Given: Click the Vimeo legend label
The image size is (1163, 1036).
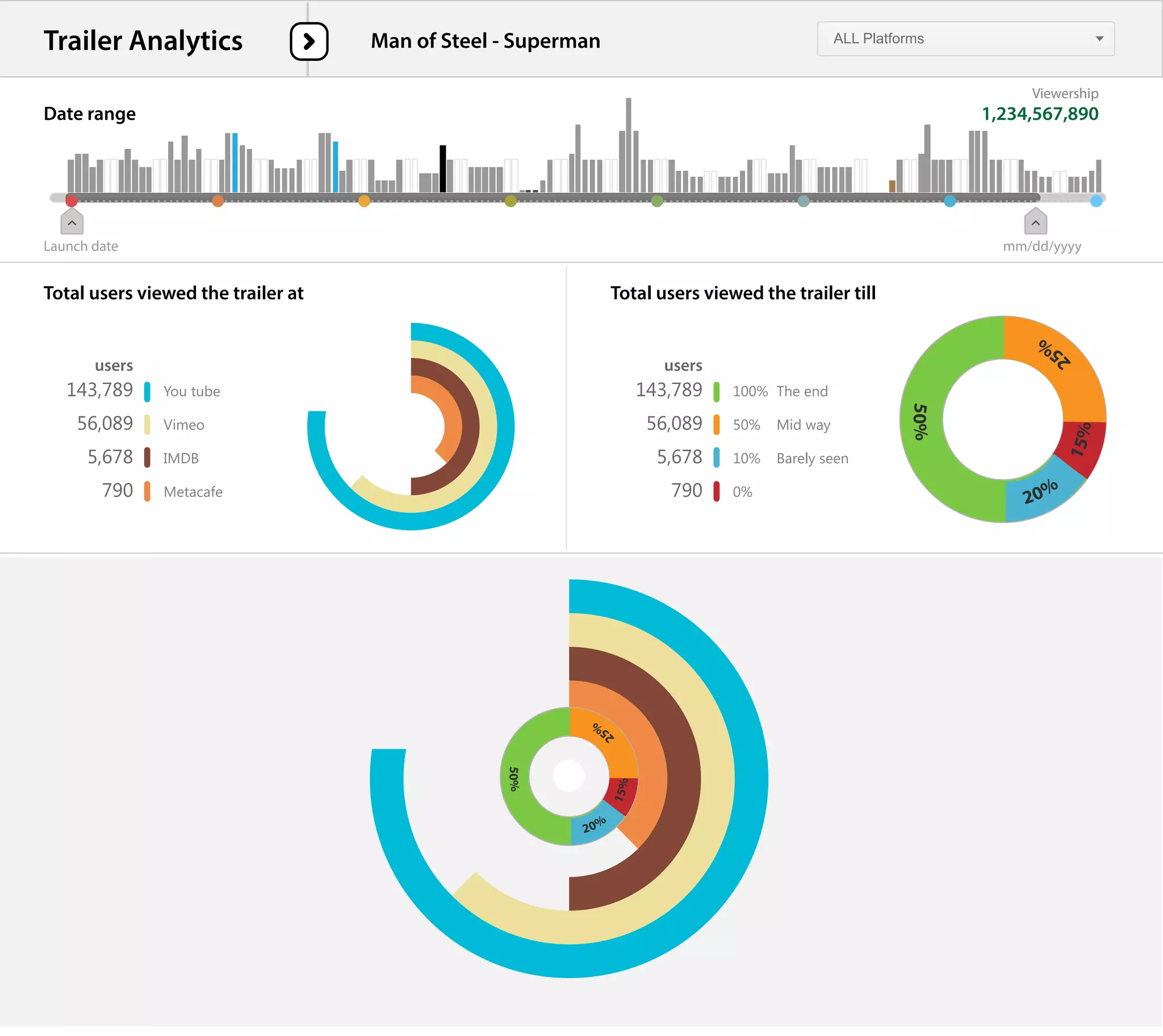Looking at the screenshot, I should pos(183,425).
